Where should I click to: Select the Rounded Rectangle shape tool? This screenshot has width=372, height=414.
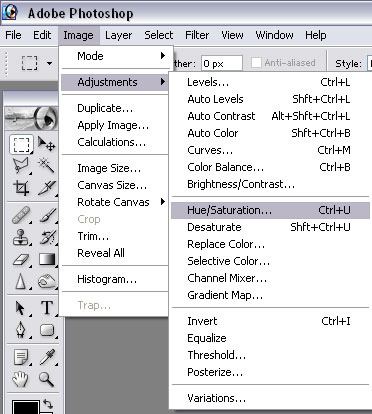[47, 330]
